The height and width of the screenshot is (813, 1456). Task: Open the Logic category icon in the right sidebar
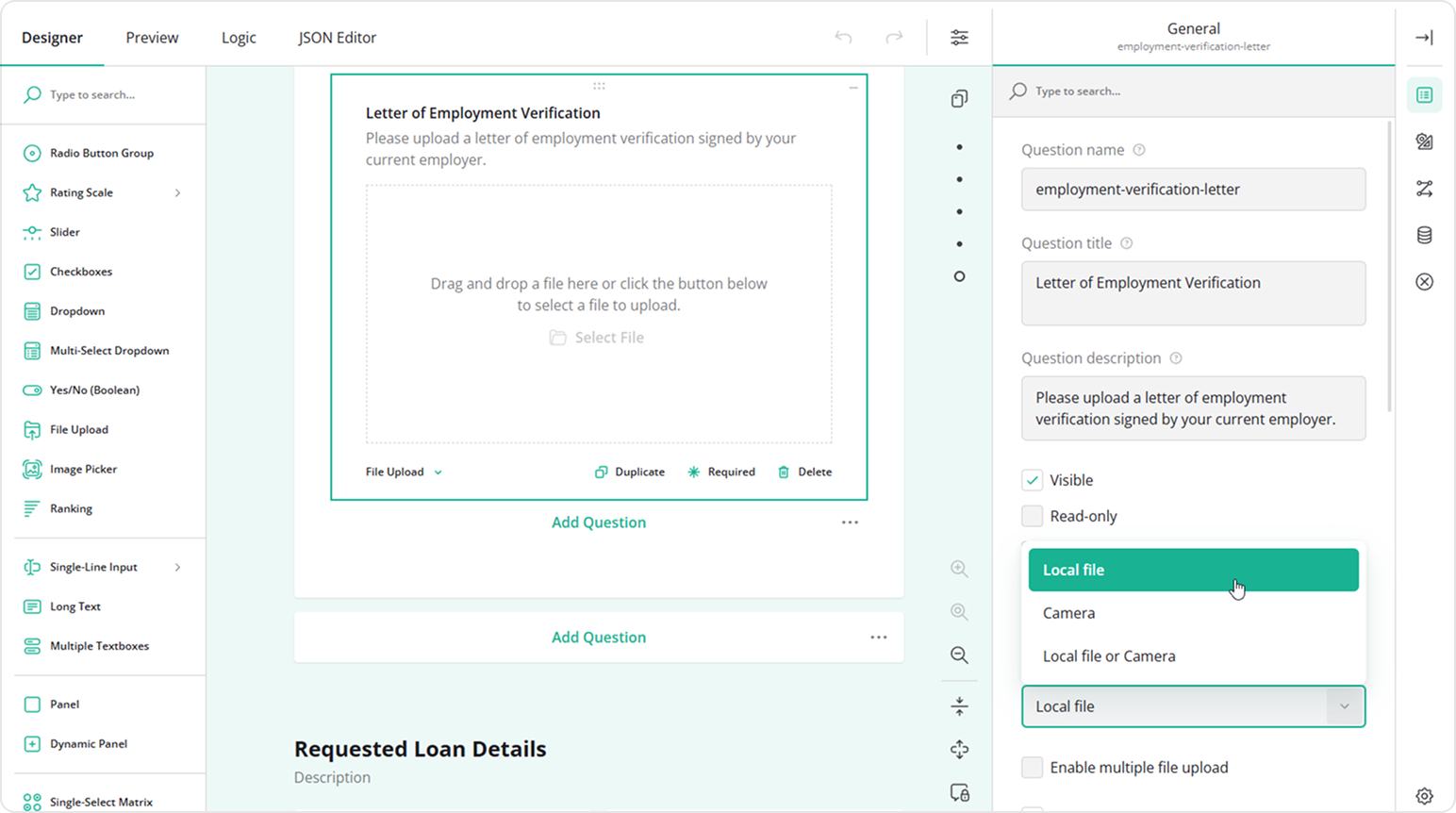coord(1424,189)
